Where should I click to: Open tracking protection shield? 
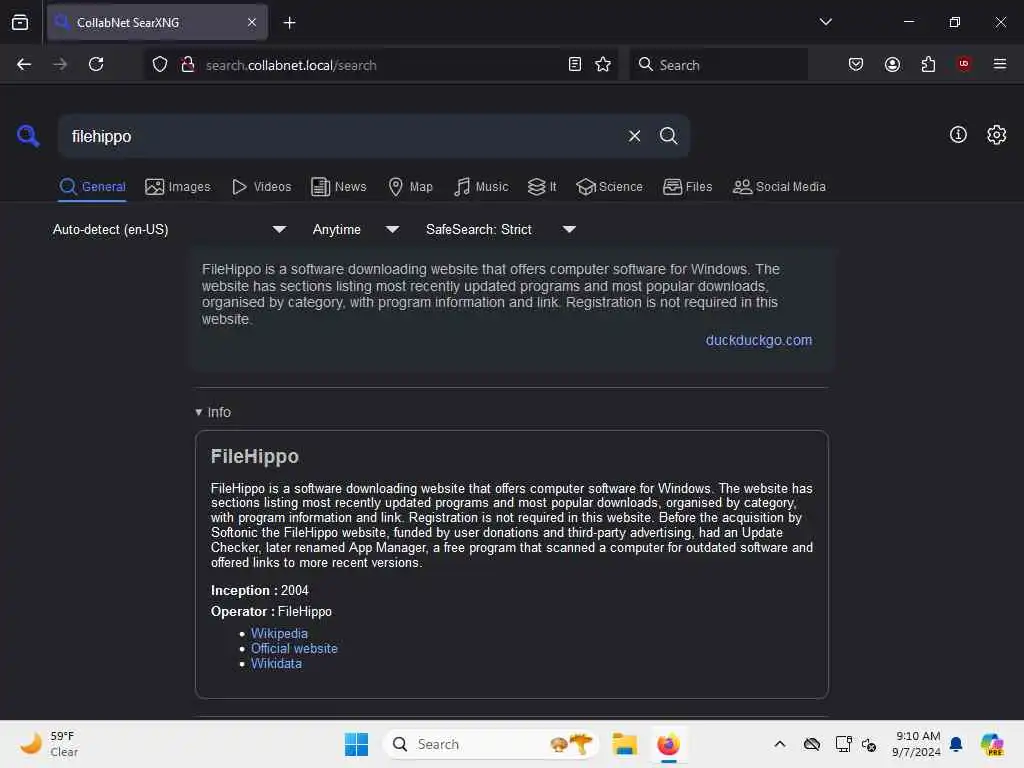pyautogui.click(x=160, y=64)
